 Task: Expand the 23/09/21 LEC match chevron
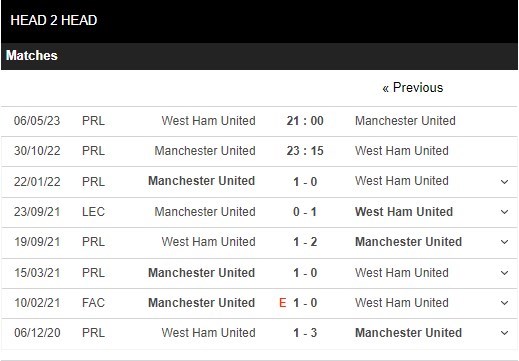tap(504, 212)
